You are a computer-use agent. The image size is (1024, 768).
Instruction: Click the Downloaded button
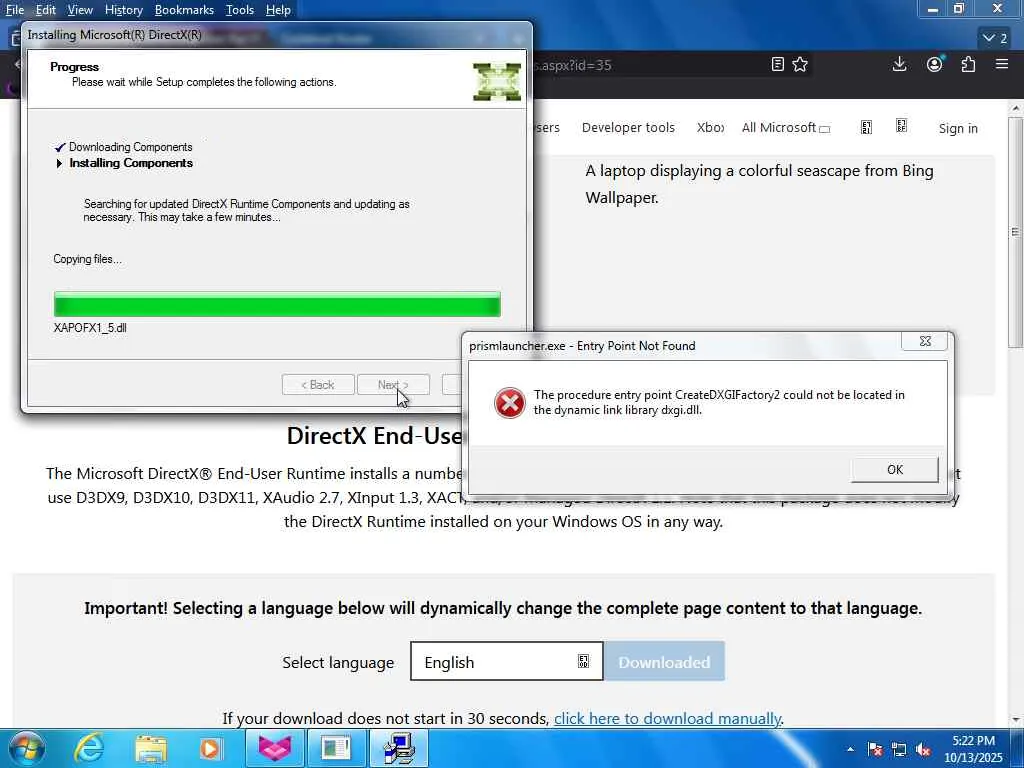click(664, 662)
